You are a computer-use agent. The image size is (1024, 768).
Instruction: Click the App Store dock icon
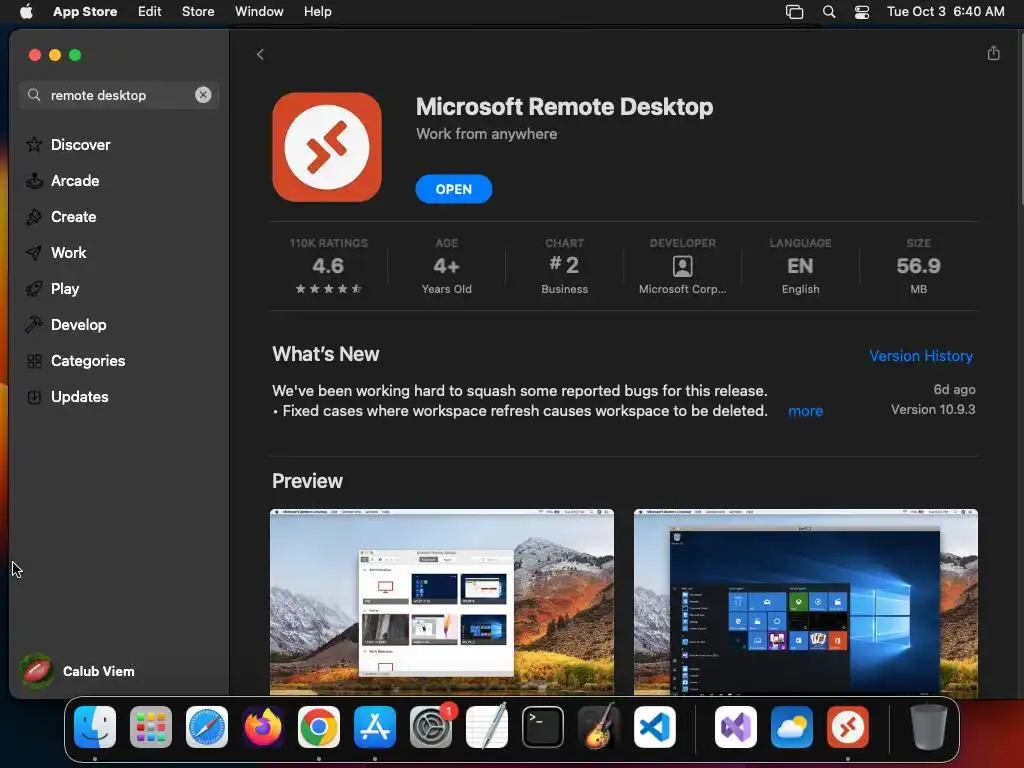[375, 727]
